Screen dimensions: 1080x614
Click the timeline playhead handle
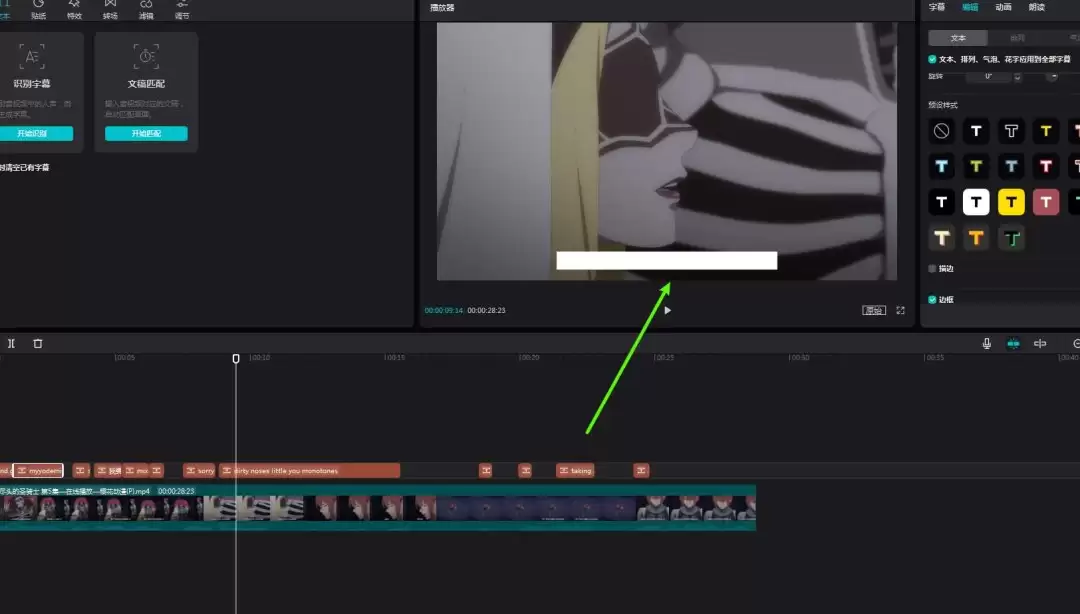click(236, 358)
